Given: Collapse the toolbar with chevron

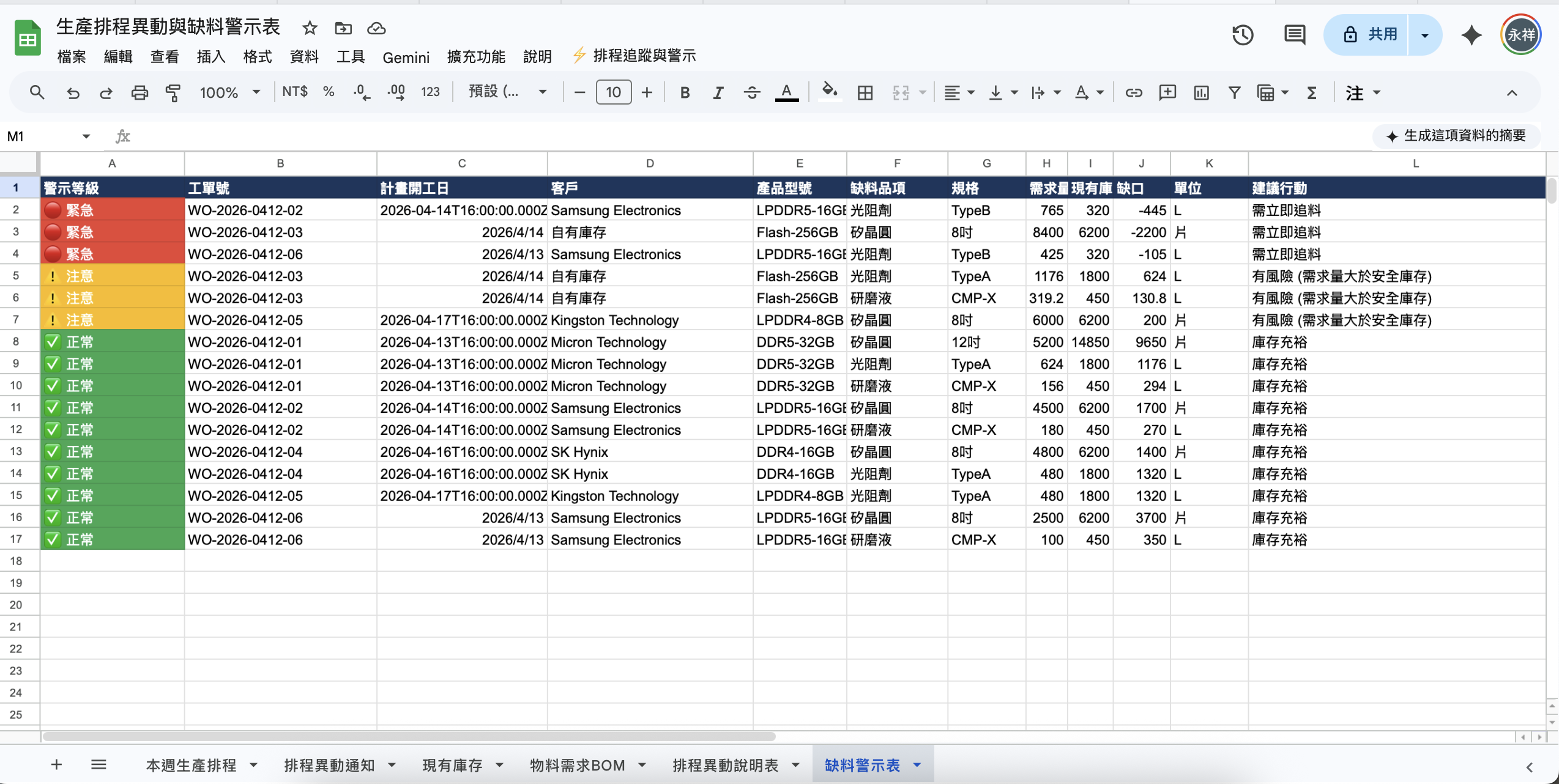Looking at the screenshot, I should point(1512,93).
